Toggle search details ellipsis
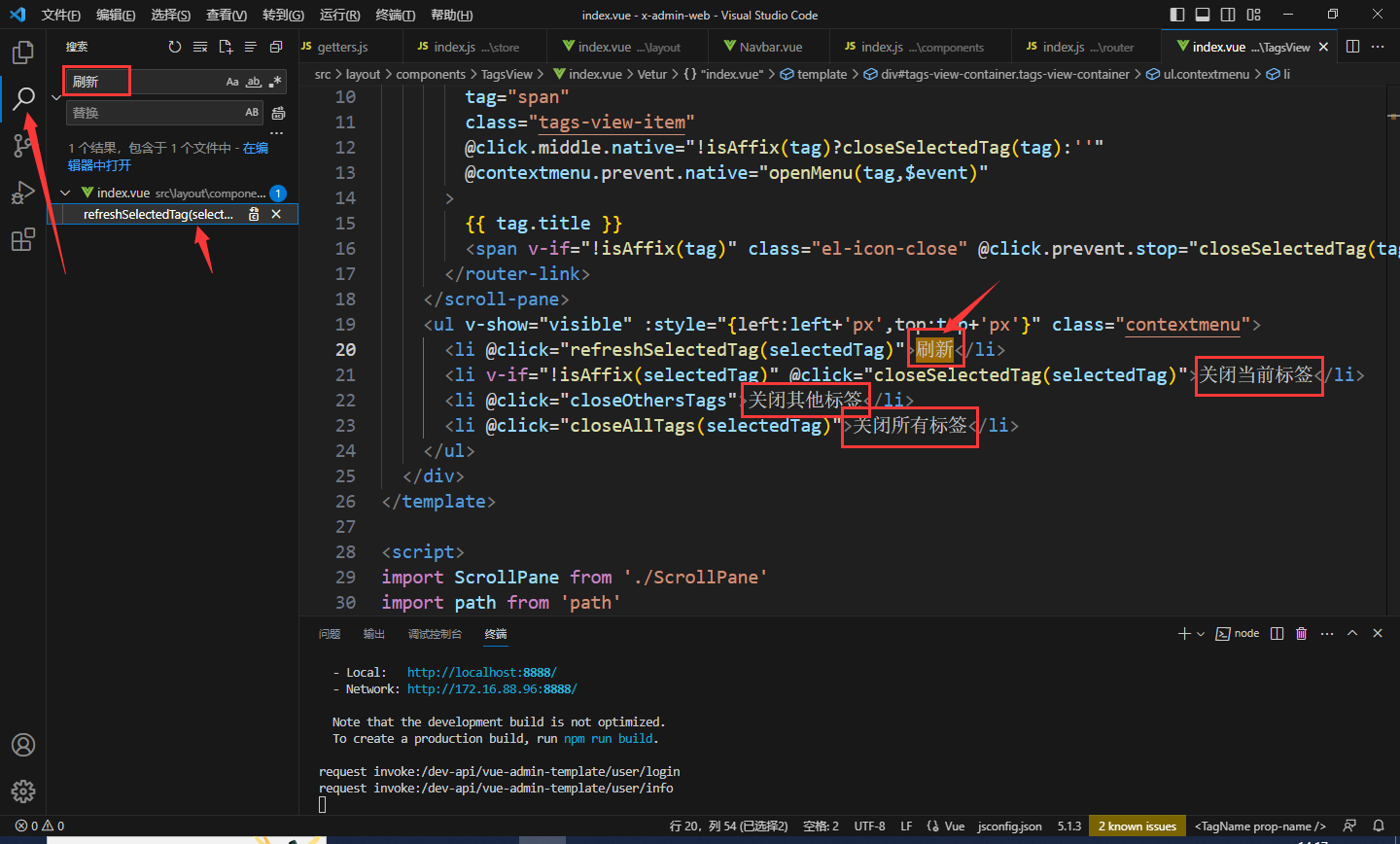 [x=277, y=134]
